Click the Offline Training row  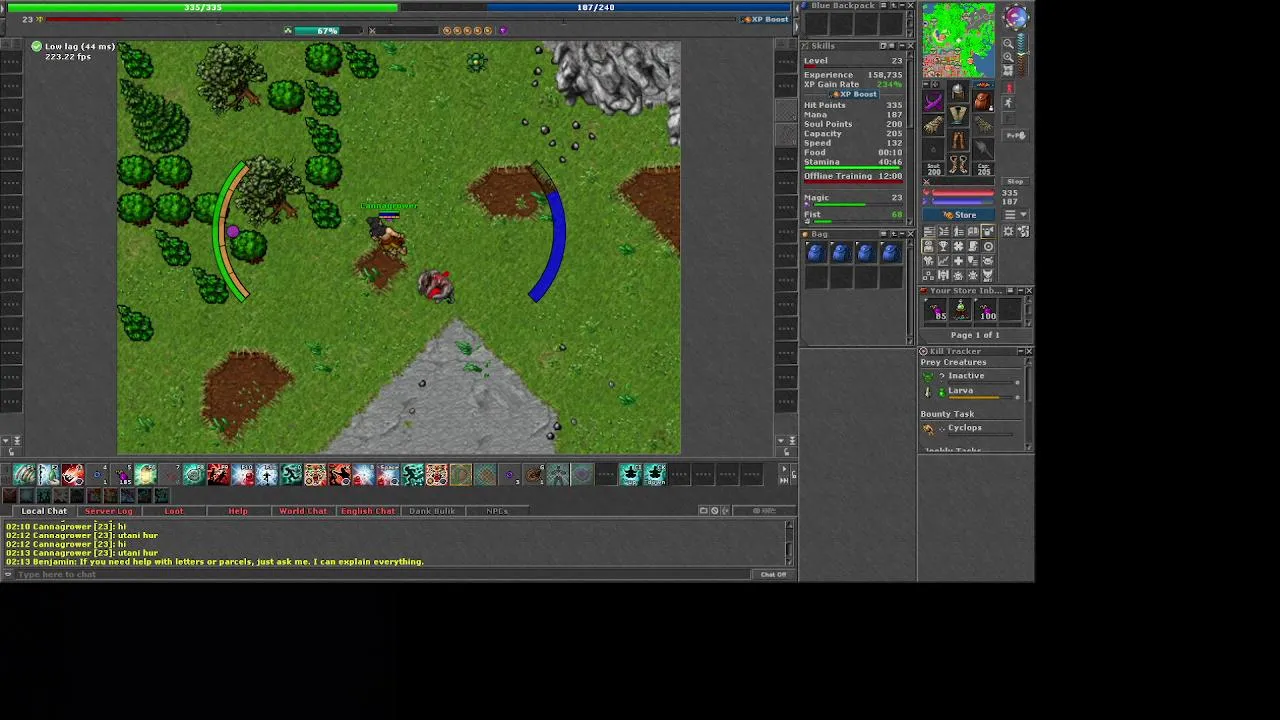pyautogui.click(x=853, y=176)
